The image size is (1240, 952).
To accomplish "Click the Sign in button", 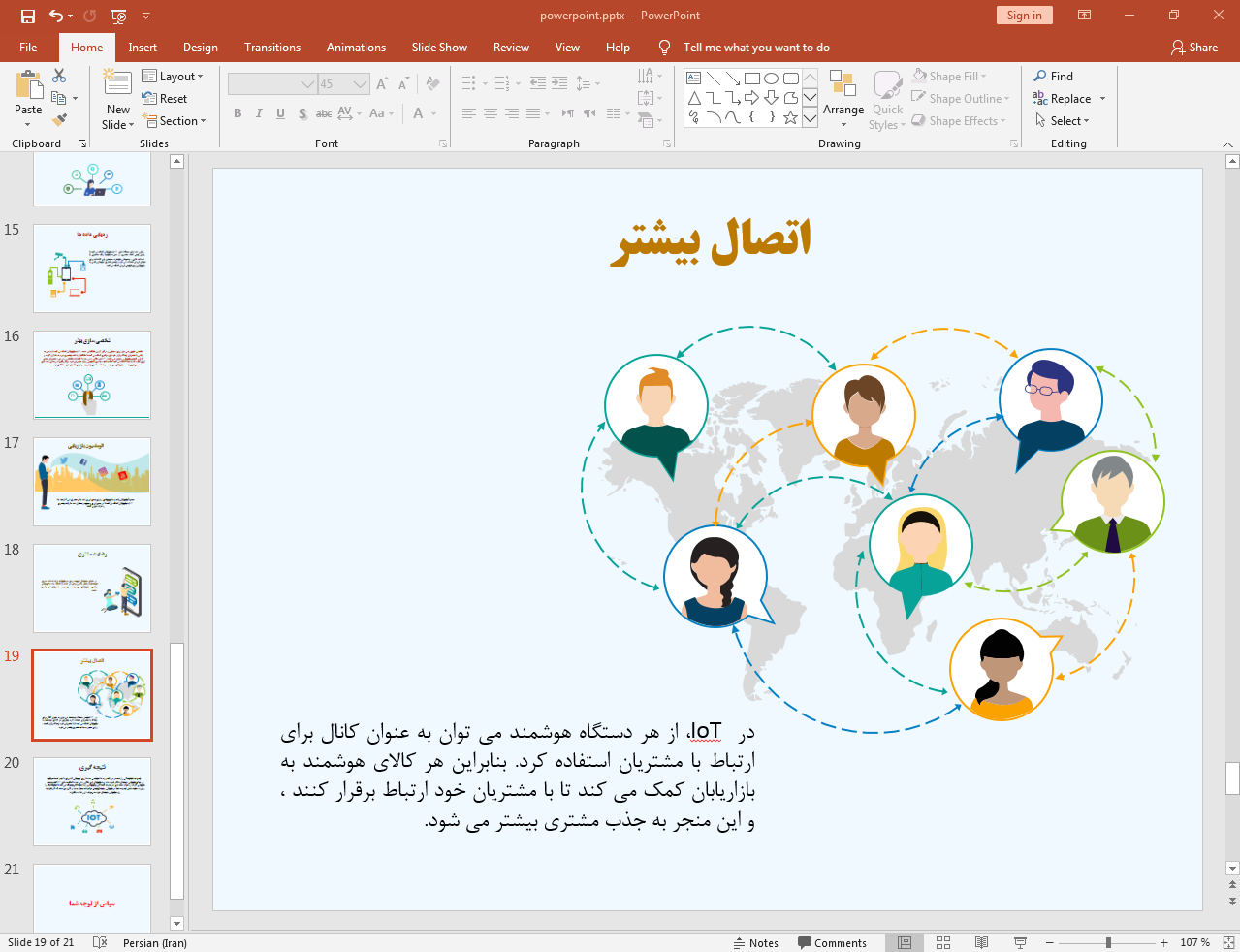I will (1024, 15).
